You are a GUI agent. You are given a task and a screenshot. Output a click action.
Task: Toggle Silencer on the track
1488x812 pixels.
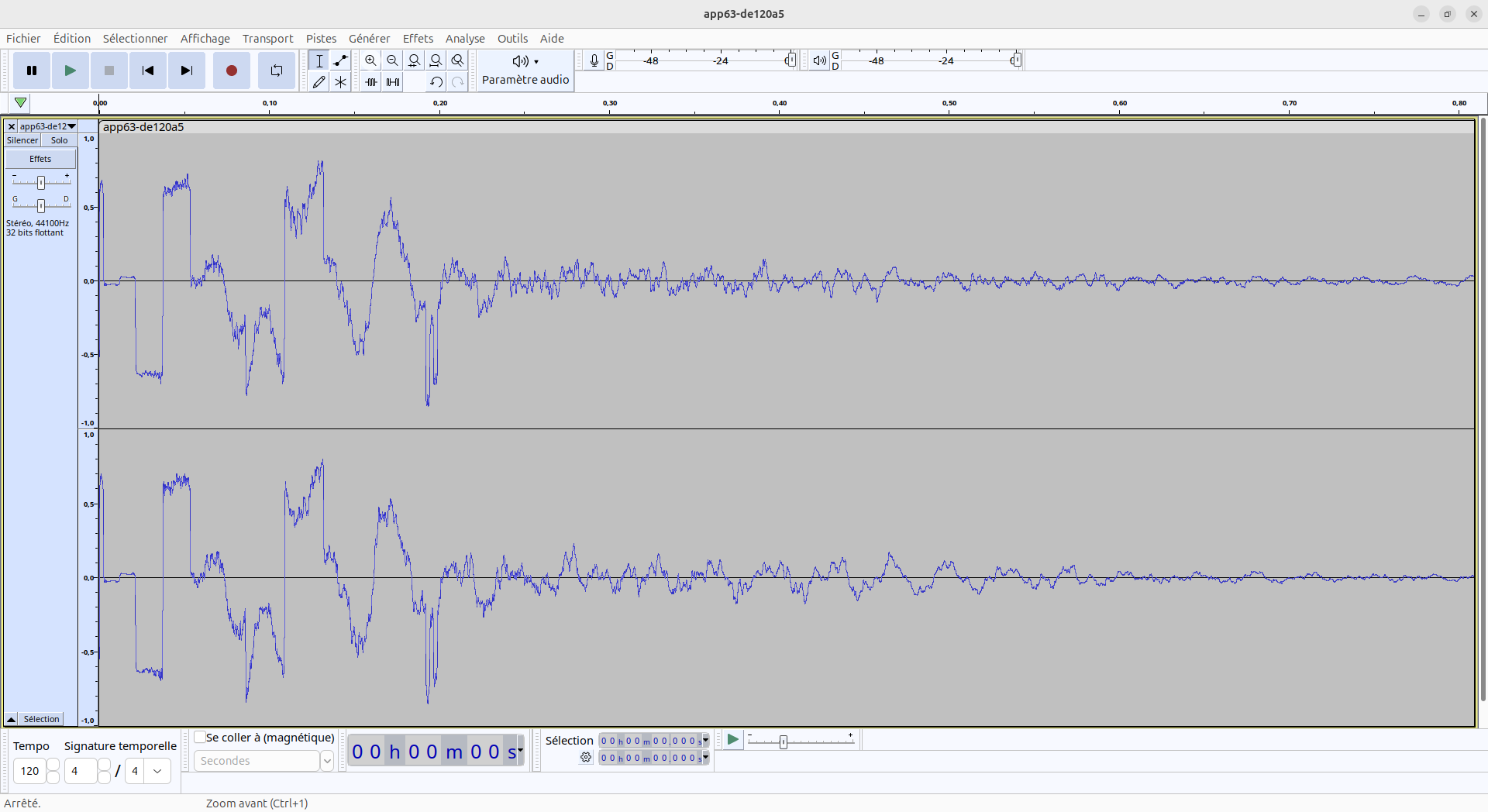click(x=22, y=140)
